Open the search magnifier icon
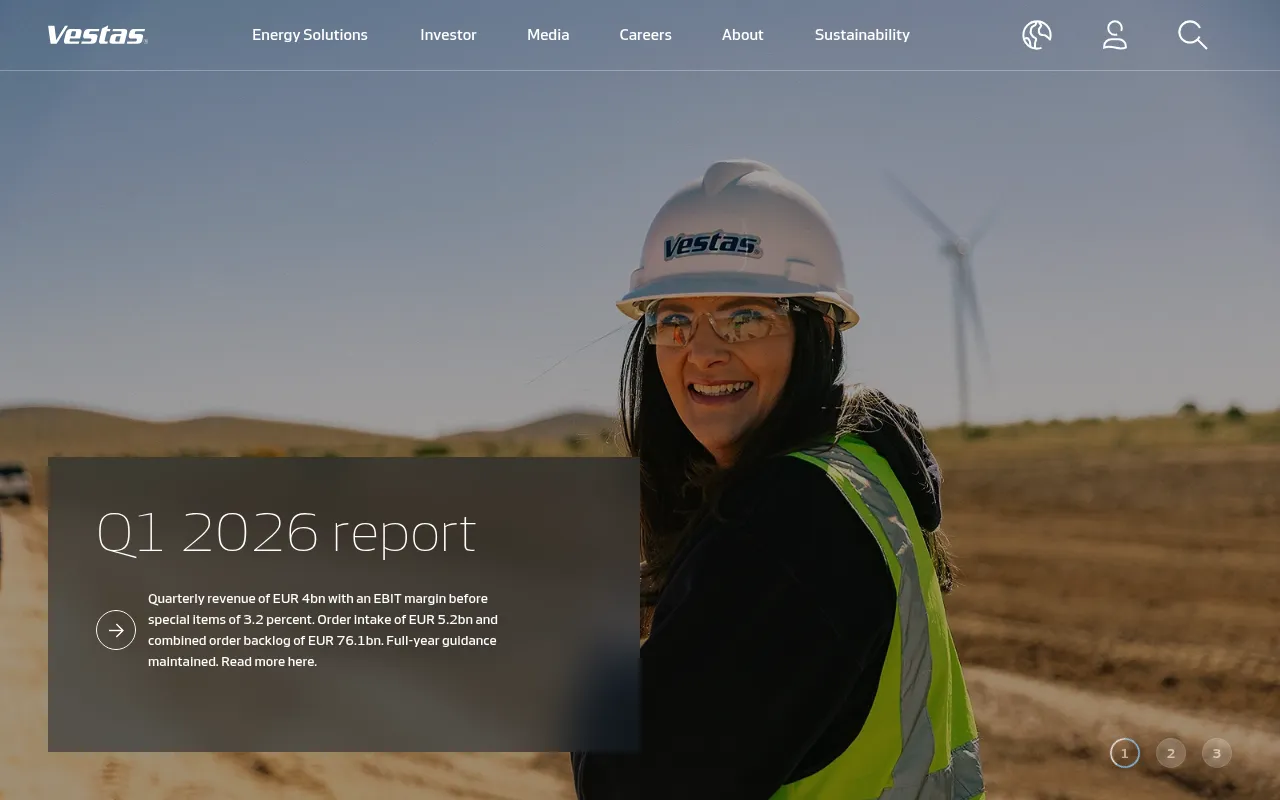The width and height of the screenshot is (1280, 800). [1192, 35]
